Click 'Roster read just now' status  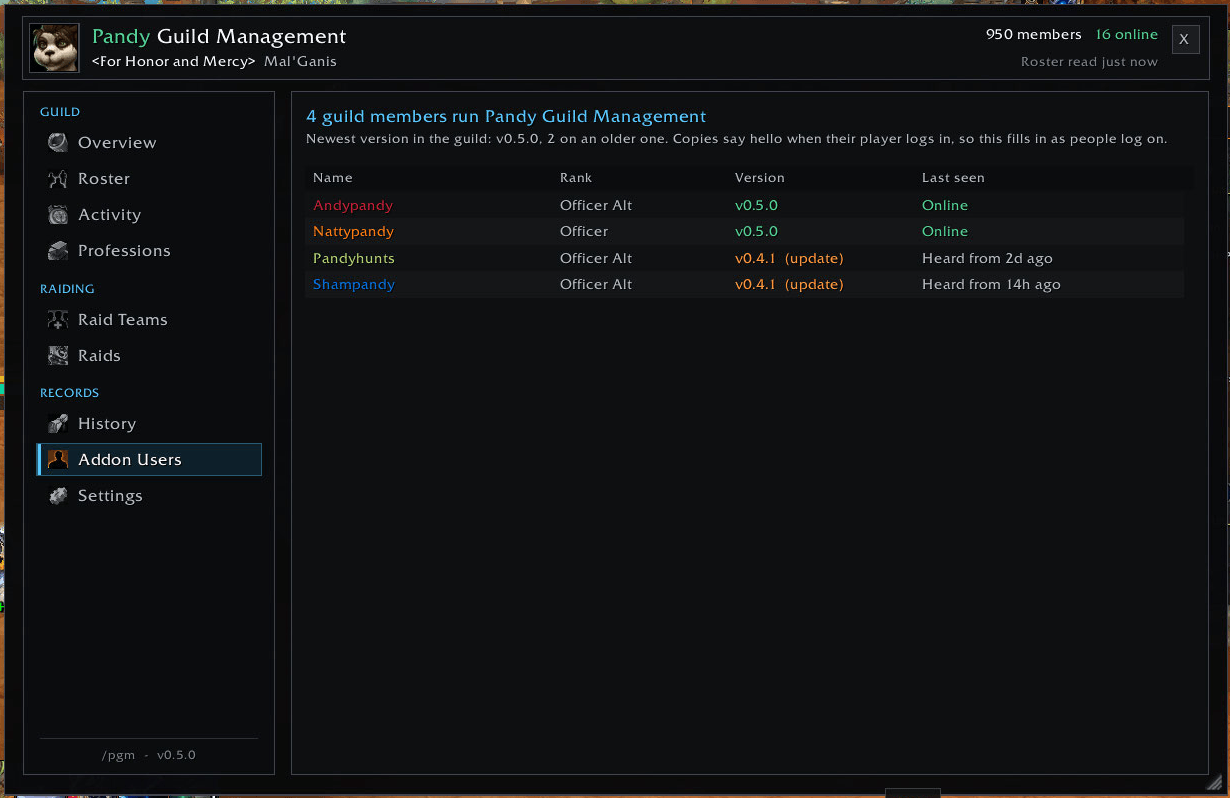(1089, 61)
